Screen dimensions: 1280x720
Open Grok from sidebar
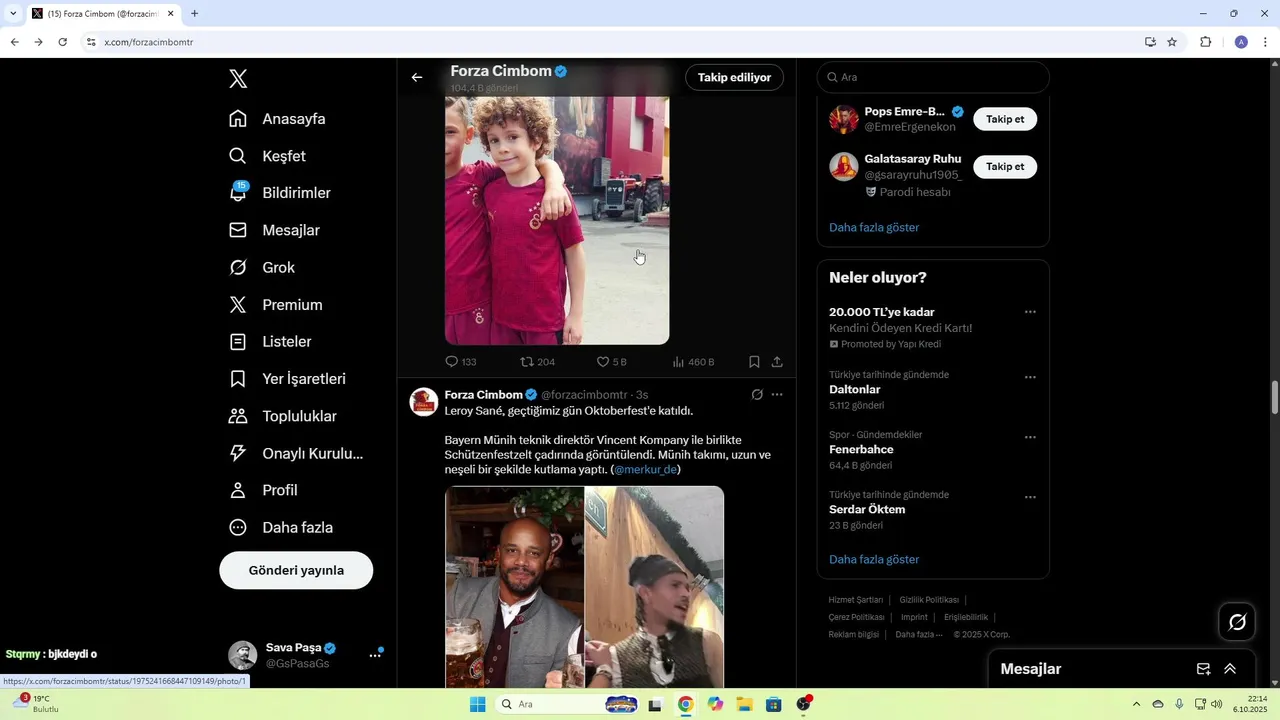(262, 267)
